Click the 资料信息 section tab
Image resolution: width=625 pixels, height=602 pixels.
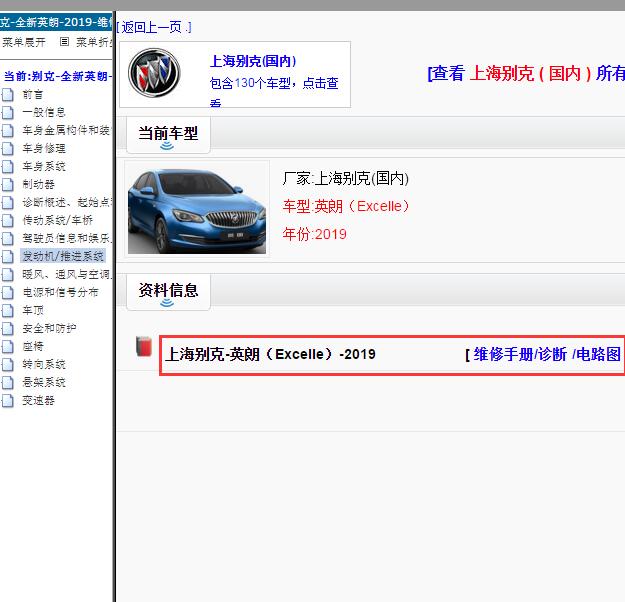[x=168, y=292]
